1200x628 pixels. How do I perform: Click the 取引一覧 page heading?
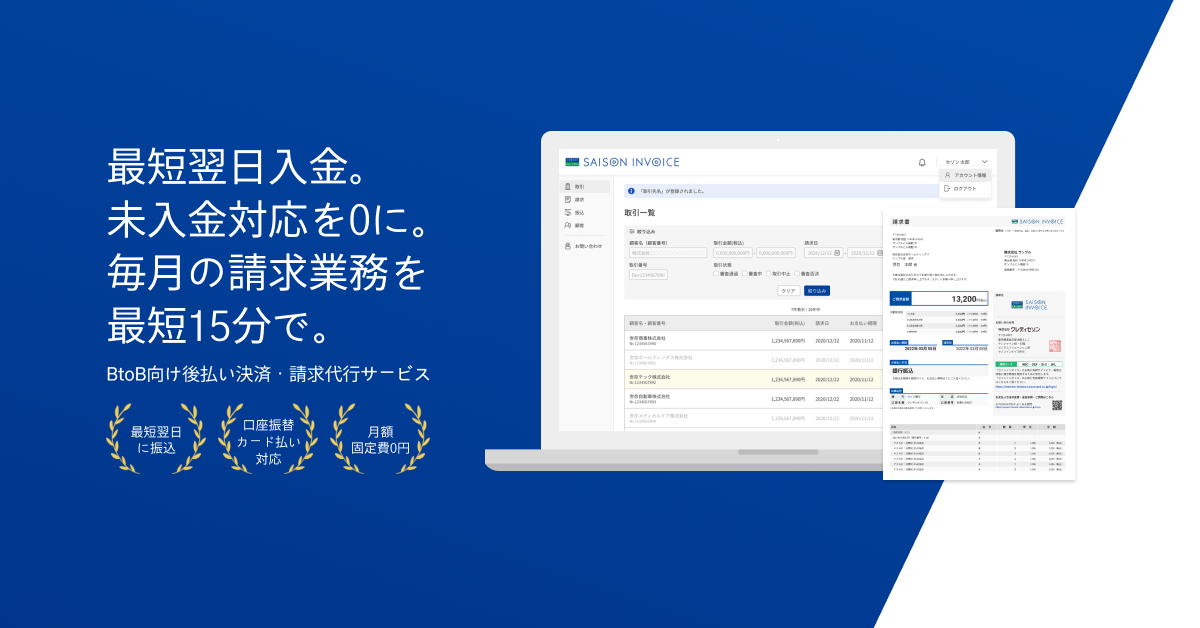pyautogui.click(x=640, y=212)
